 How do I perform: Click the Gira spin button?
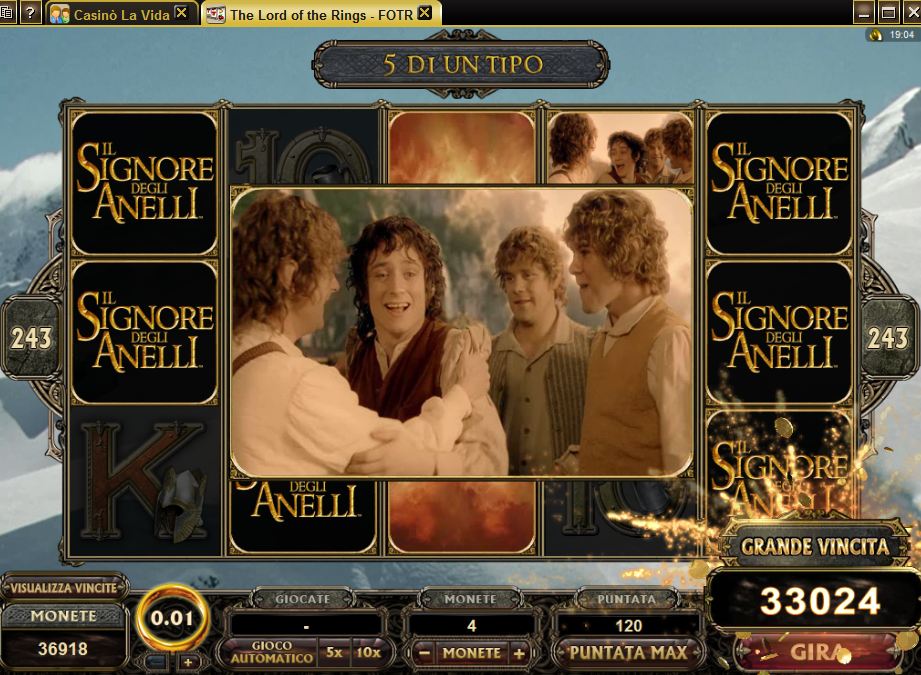[x=816, y=653]
